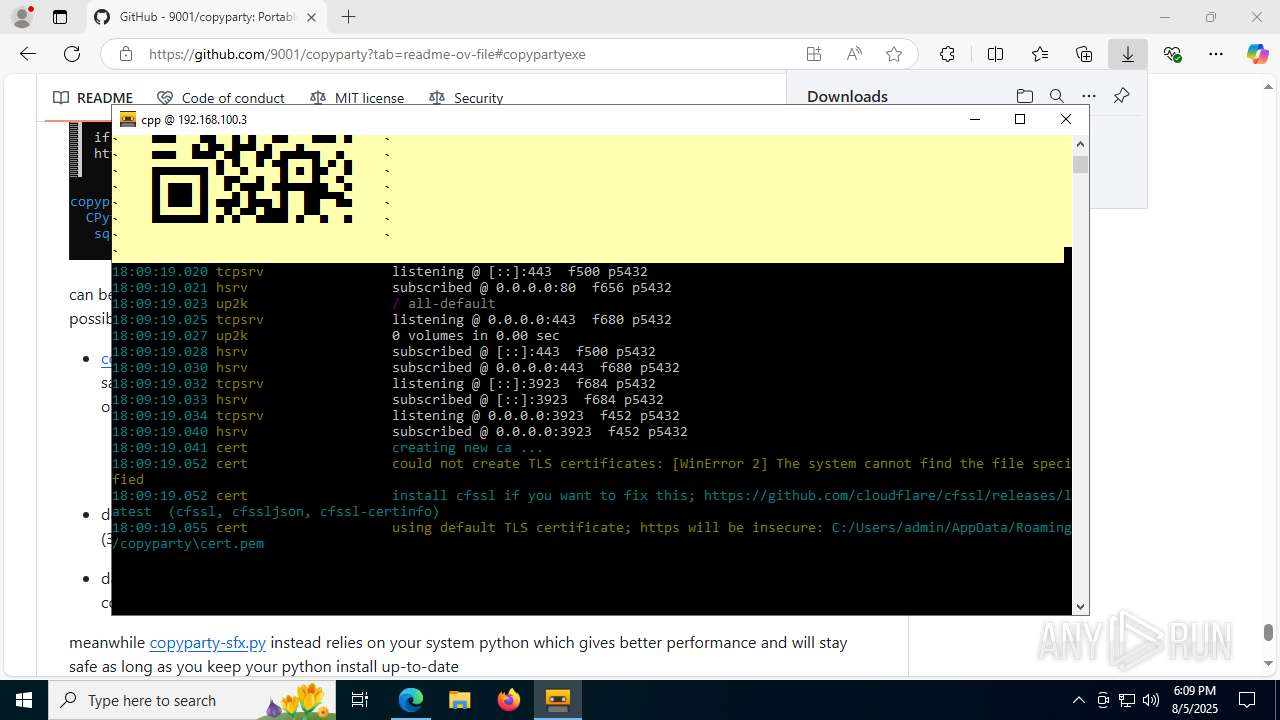The height and width of the screenshot is (720, 1280).
Task: Click '0 volumes in 0.00 sec' line
Action: point(476,336)
